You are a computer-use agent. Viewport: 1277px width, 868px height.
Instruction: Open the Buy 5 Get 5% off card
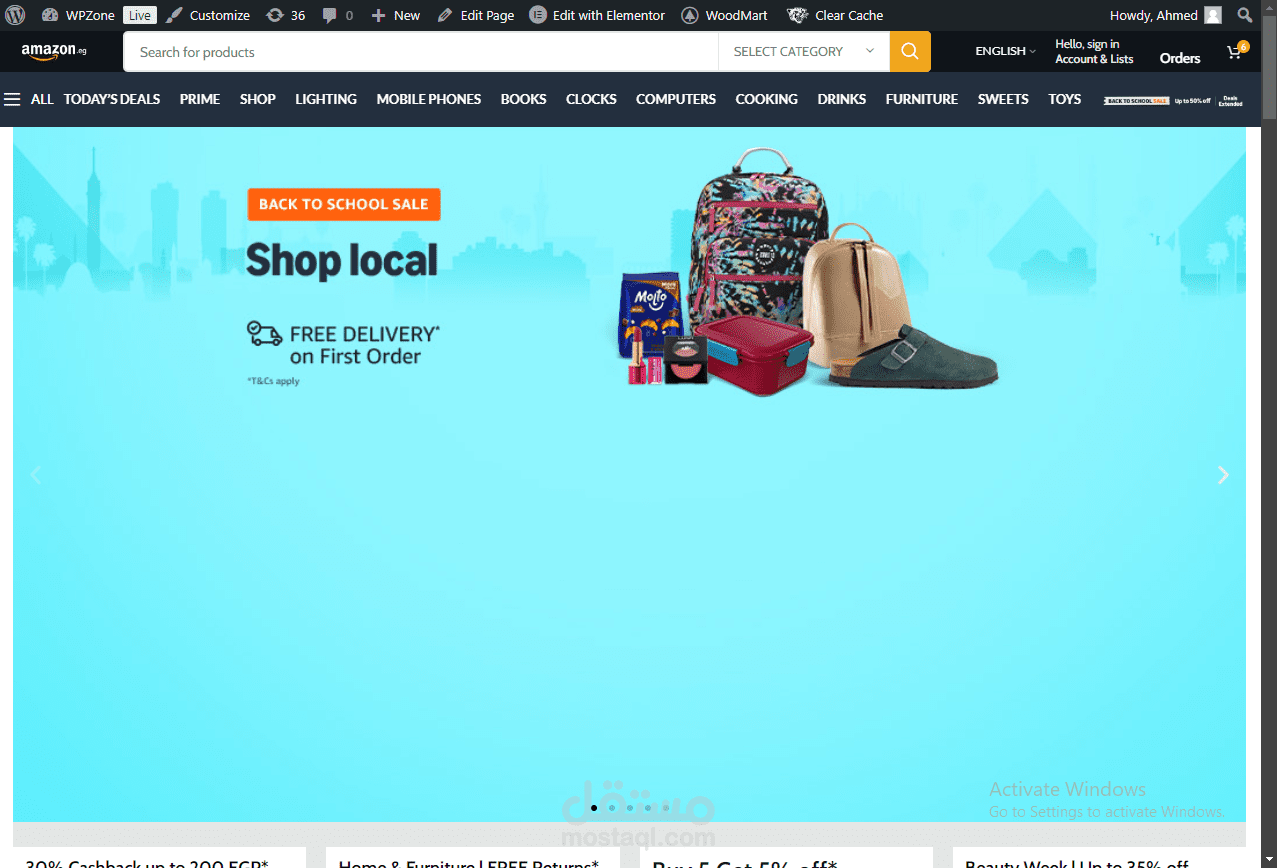[786, 858]
